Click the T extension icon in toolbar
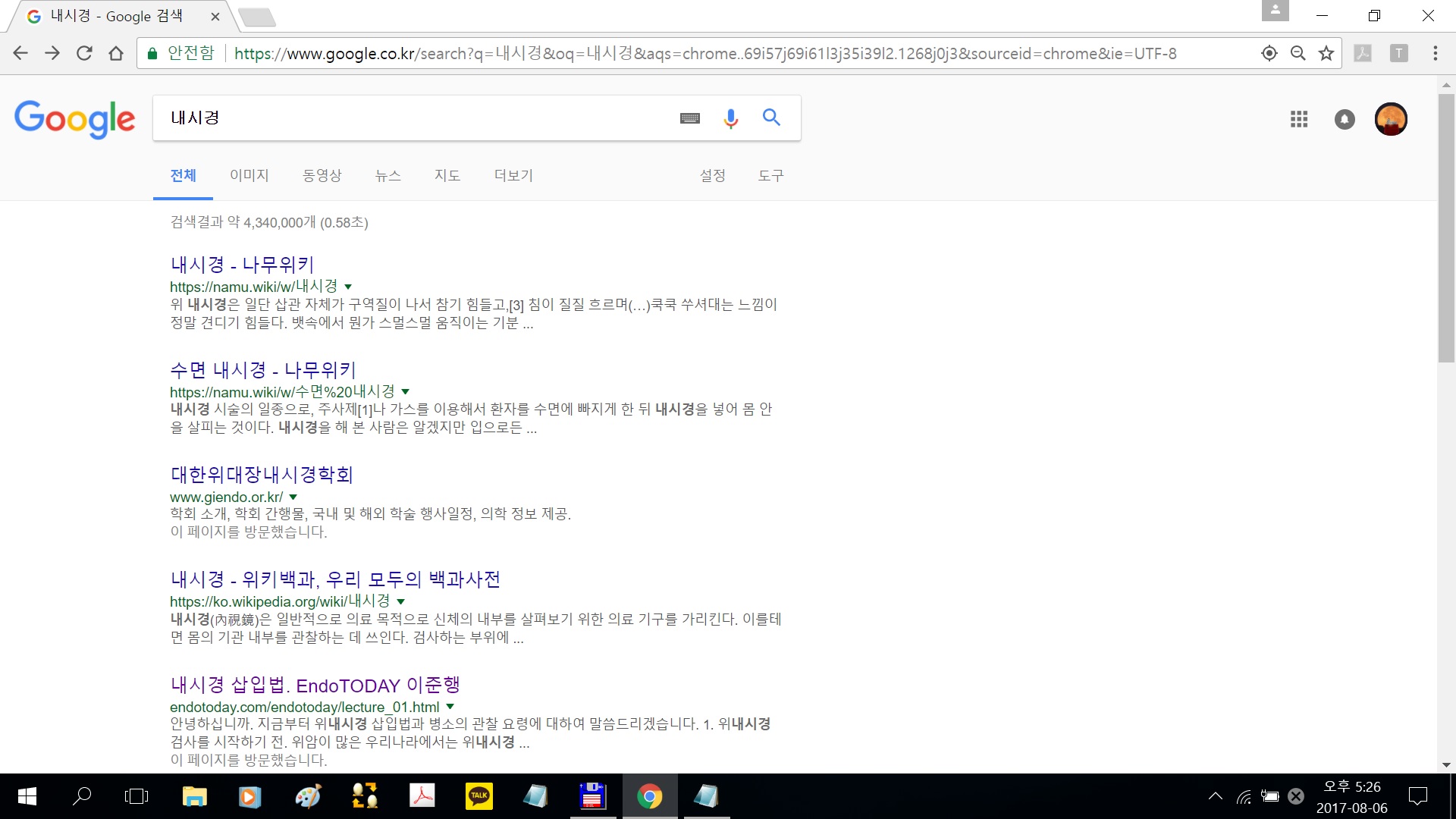1456x819 pixels. coord(1399,53)
